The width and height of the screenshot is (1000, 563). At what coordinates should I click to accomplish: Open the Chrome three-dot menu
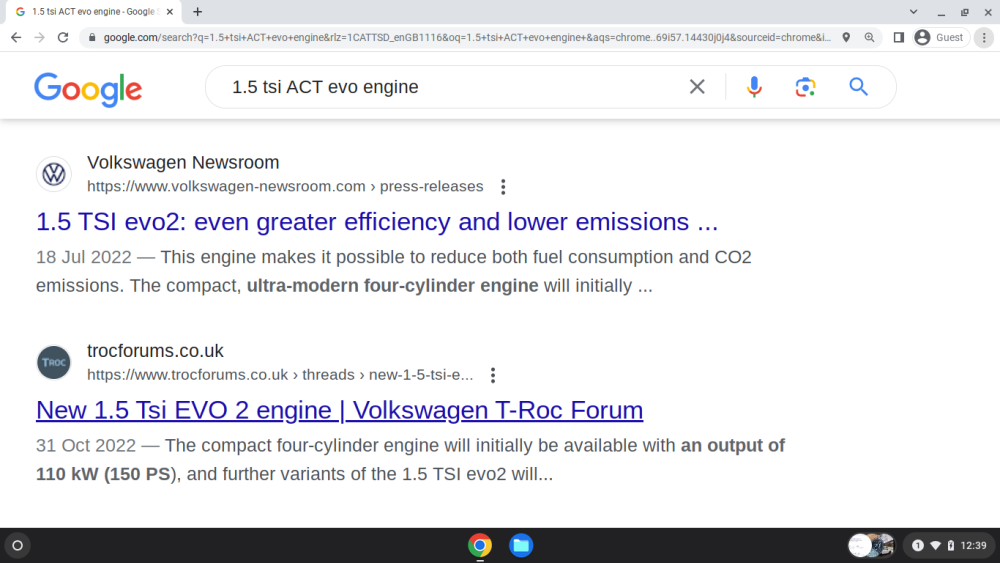click(x=984, y=38)
